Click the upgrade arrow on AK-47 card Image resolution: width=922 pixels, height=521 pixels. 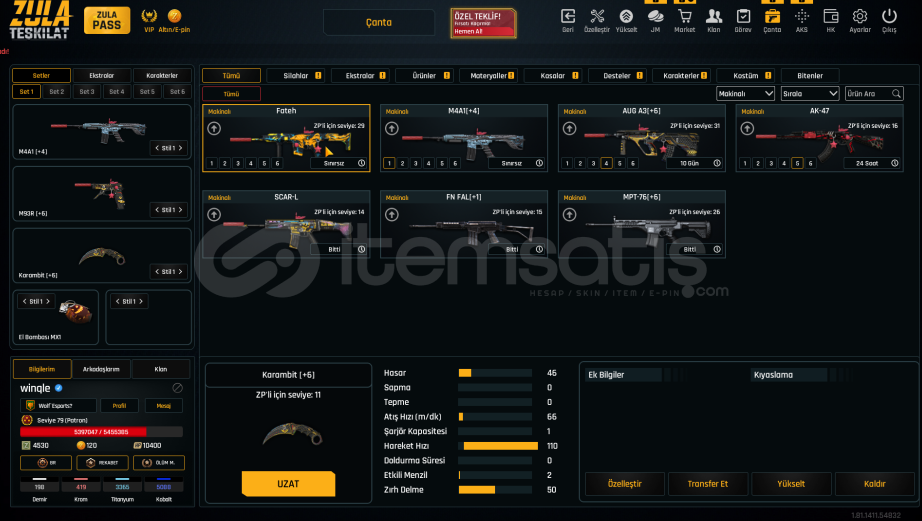tap(747, 128)
